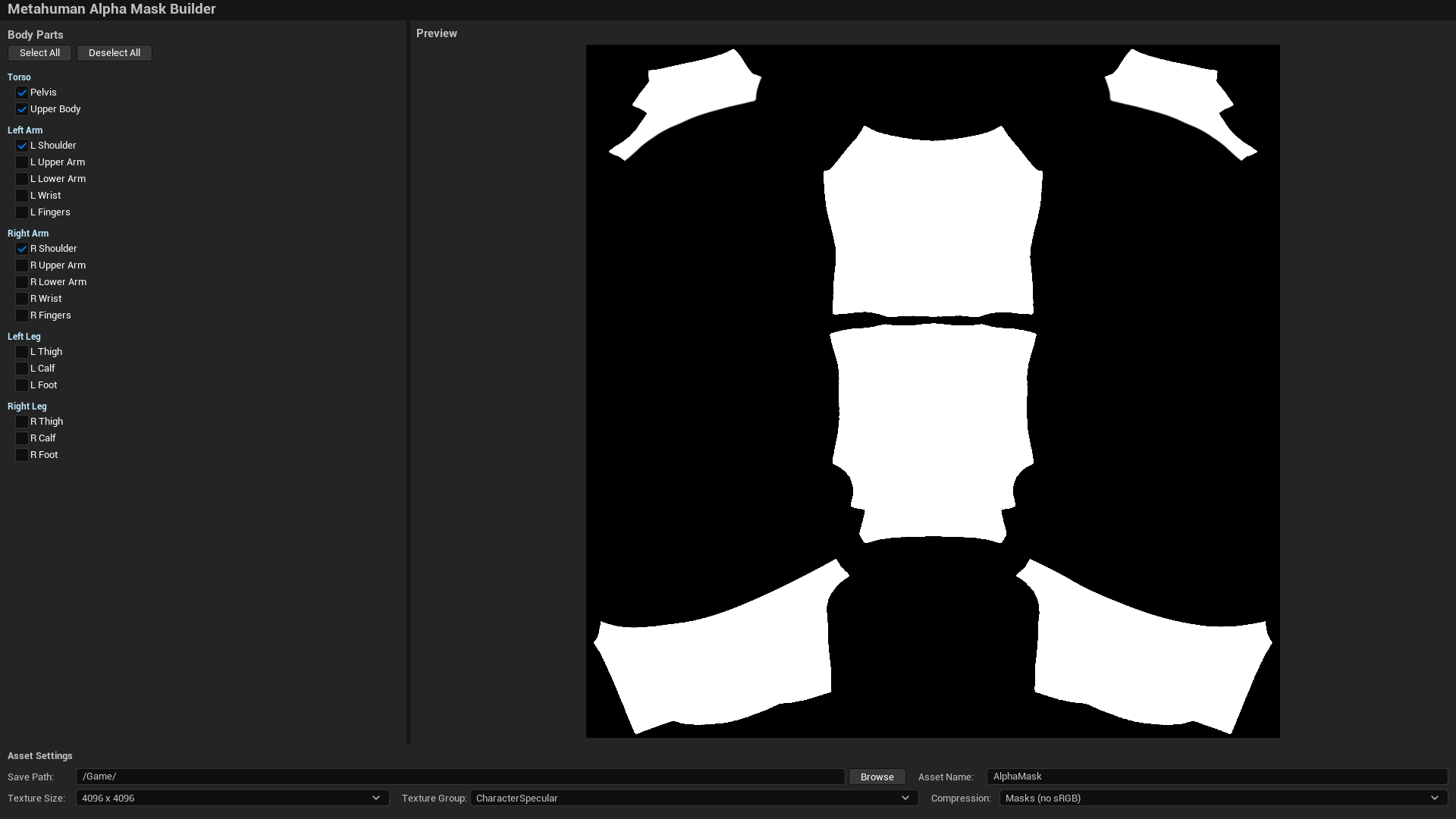The height and width of the screenshot is (819, 1456).
Task: Click the alpha mask preview image
Action: coord(933,391)
